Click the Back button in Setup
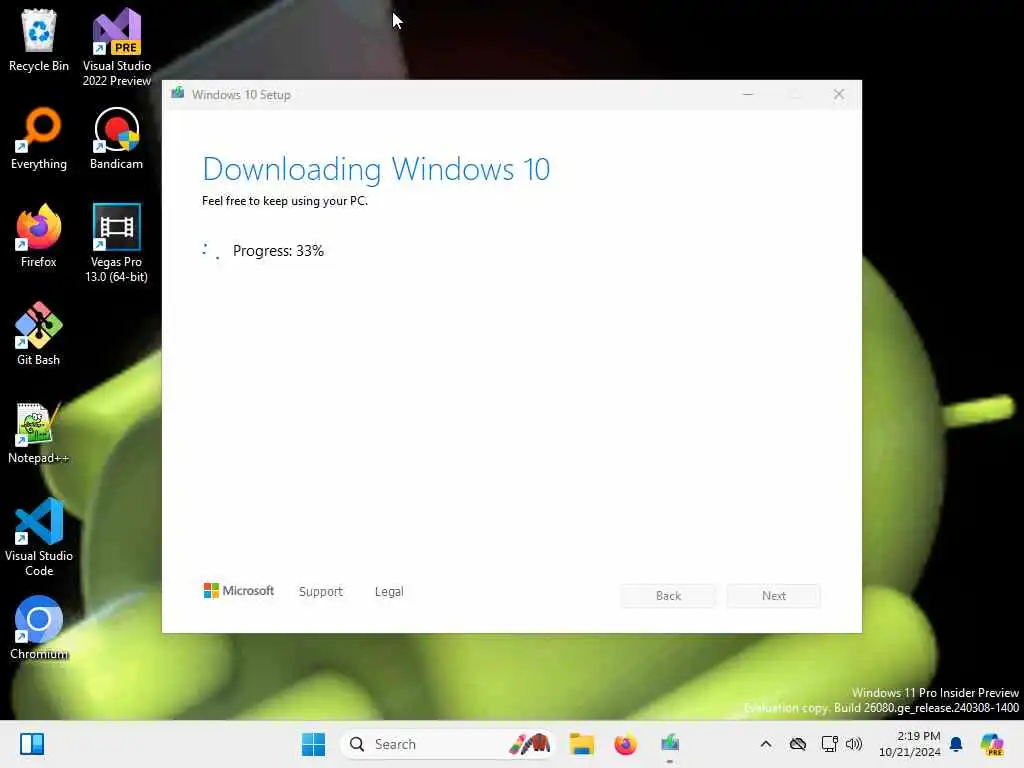The image size is (1024, 768). [668, 596]
